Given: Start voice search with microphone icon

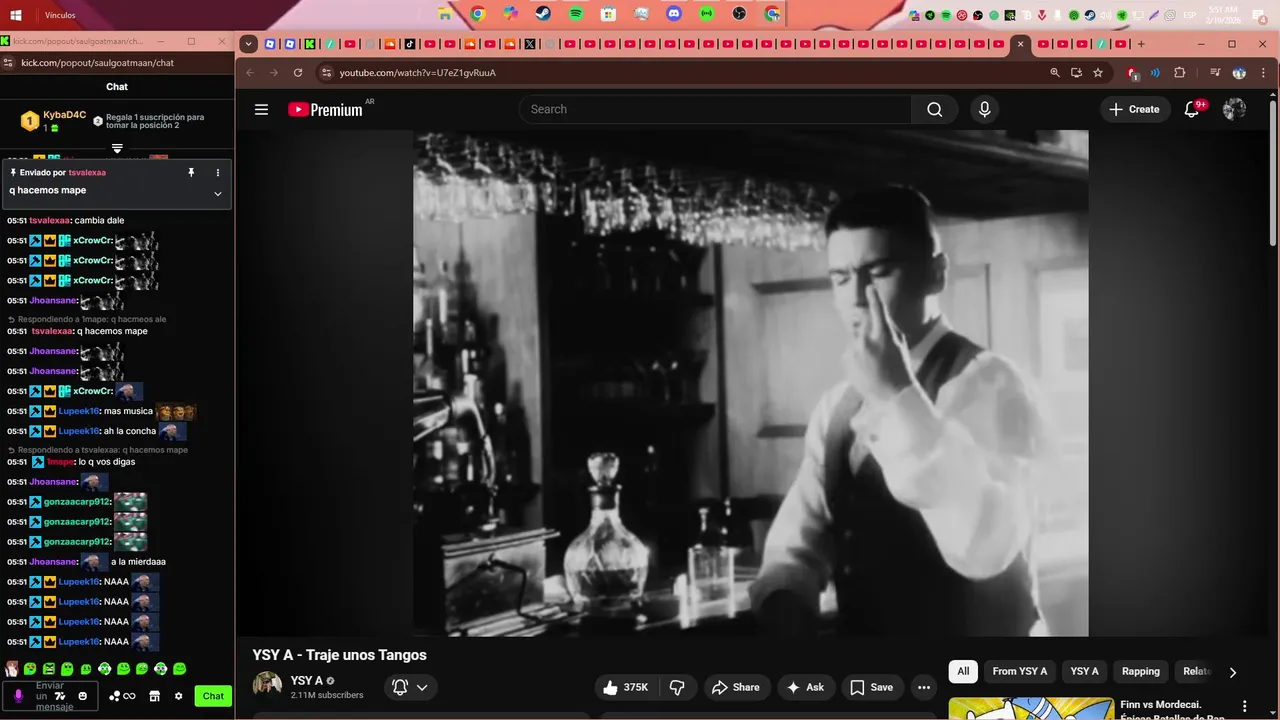Looking at the screenshot, I should [985, 109].
